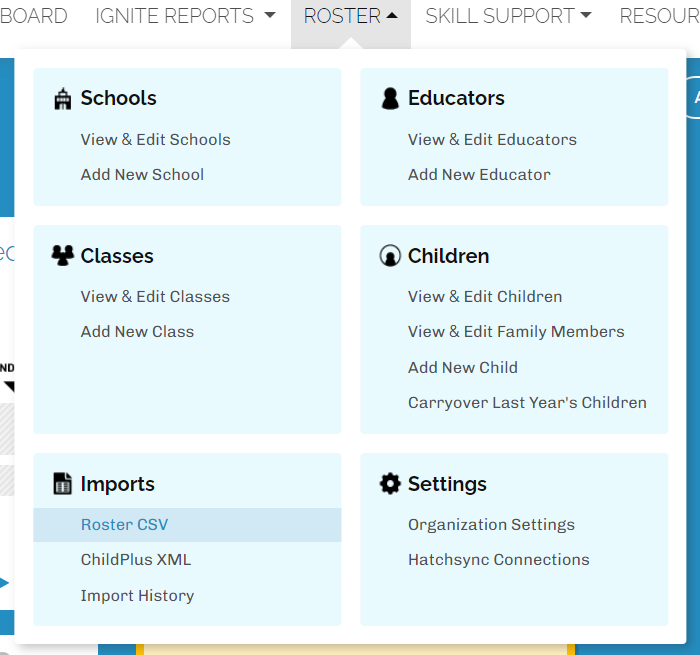
Task: Collapse the Roster dropdown menu
Action: 350,16
